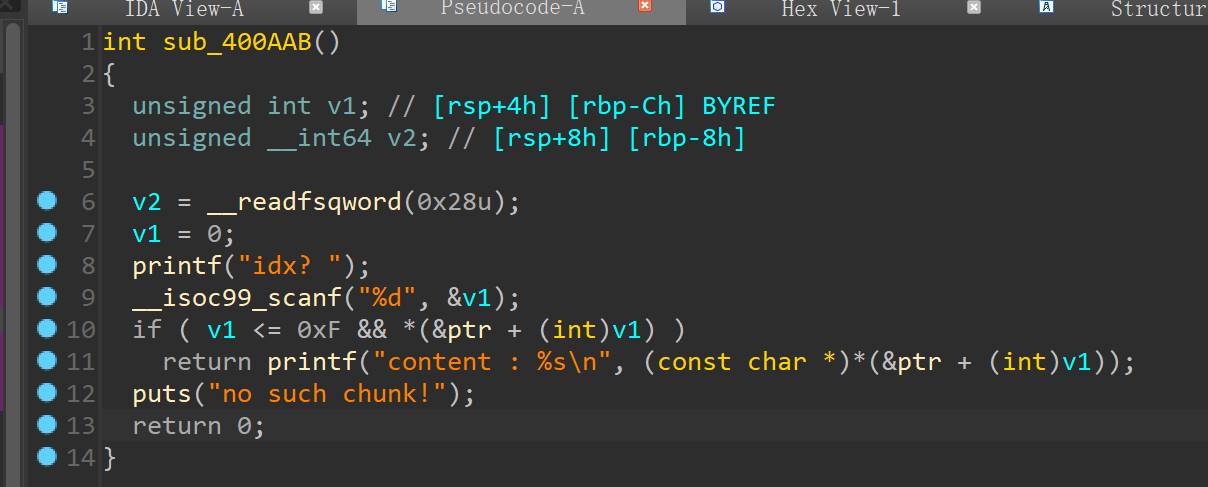Click the left vertical scrollbar strip
1208x487 pixels.
(x=12, y=250)
